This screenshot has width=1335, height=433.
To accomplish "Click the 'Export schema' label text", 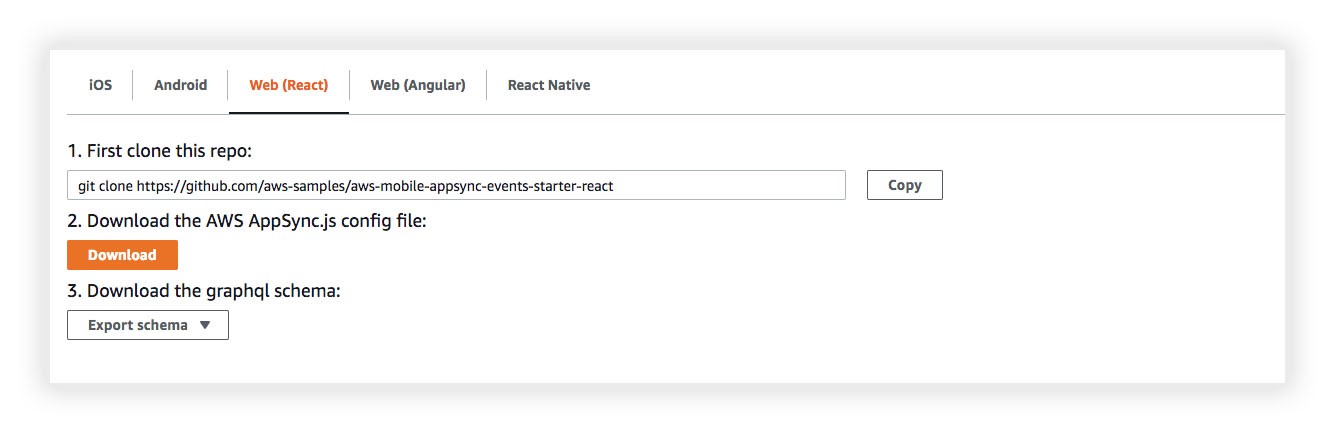I will click(137, 325).
